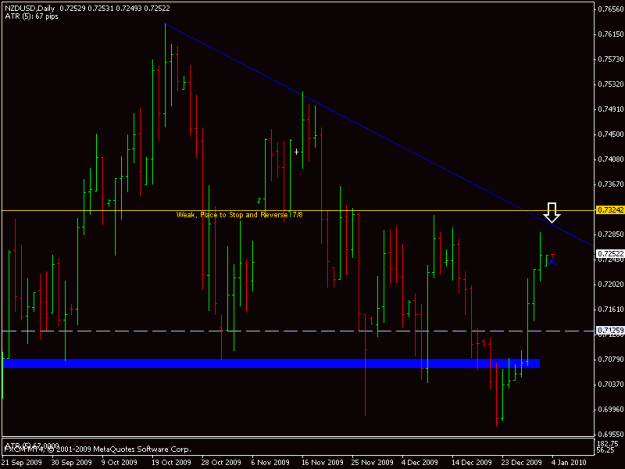Click the blue up-arrow marker near current price
The image size is (625, 469).
pos(552,262)
